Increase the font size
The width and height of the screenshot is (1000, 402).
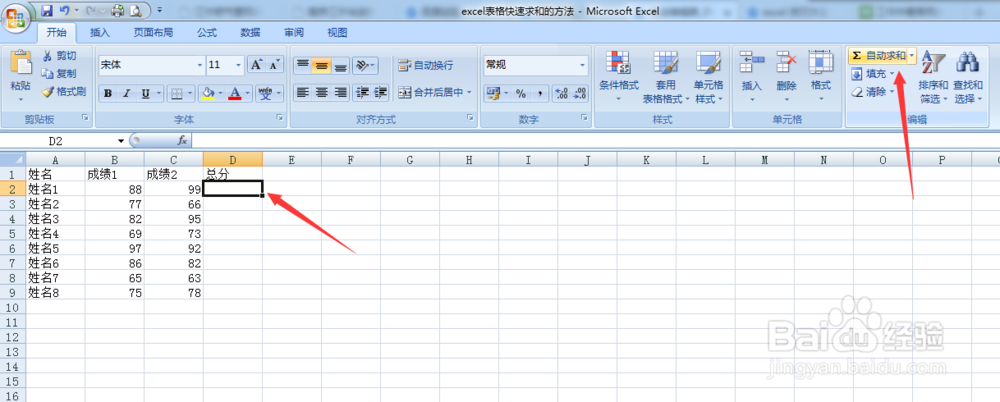(x=256, y=64)
